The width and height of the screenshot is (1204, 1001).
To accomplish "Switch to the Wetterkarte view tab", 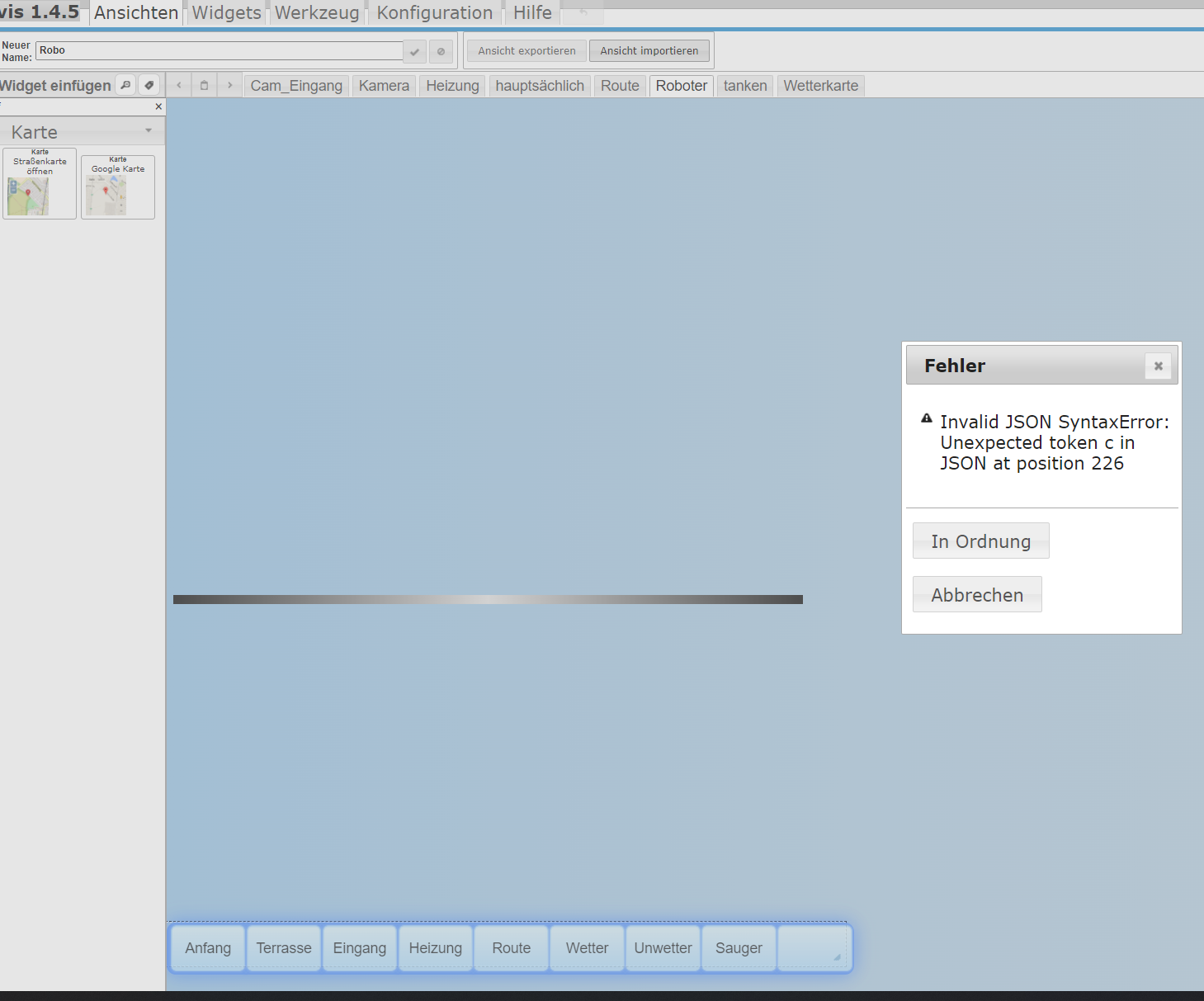I will pos(820,86).
